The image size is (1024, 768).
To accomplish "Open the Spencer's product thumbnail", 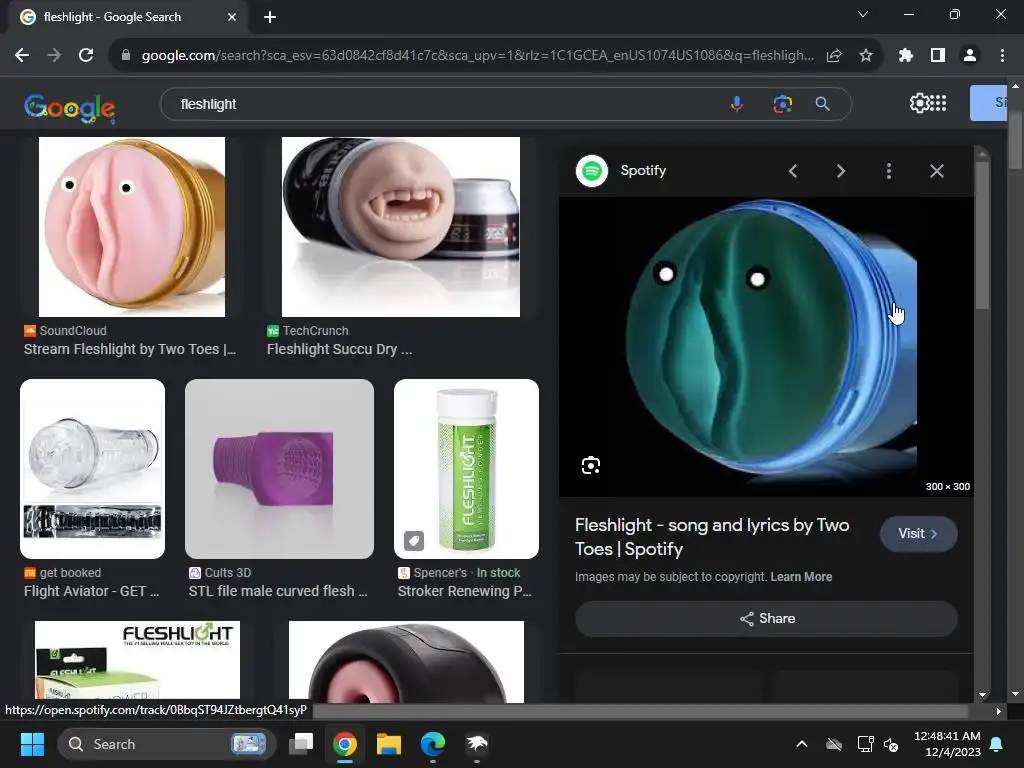I will click(x=466, y=468).
